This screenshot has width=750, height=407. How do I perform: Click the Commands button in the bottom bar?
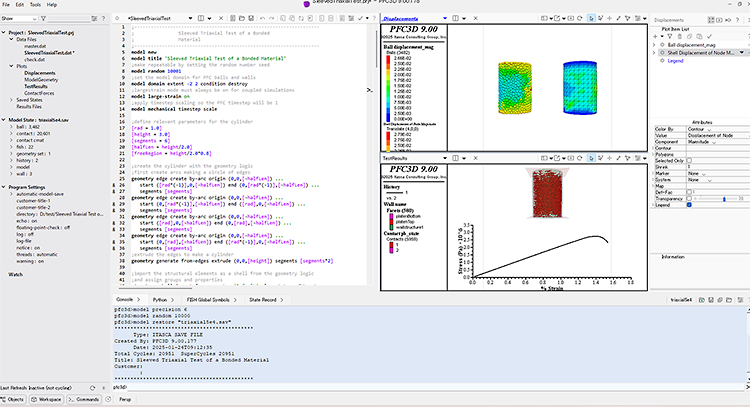(x=84, y=399)
